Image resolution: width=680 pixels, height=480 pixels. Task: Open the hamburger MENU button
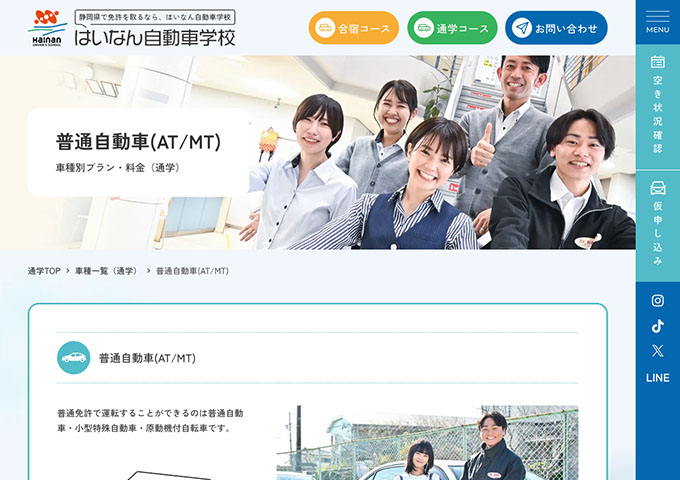[x=657, y=22]
